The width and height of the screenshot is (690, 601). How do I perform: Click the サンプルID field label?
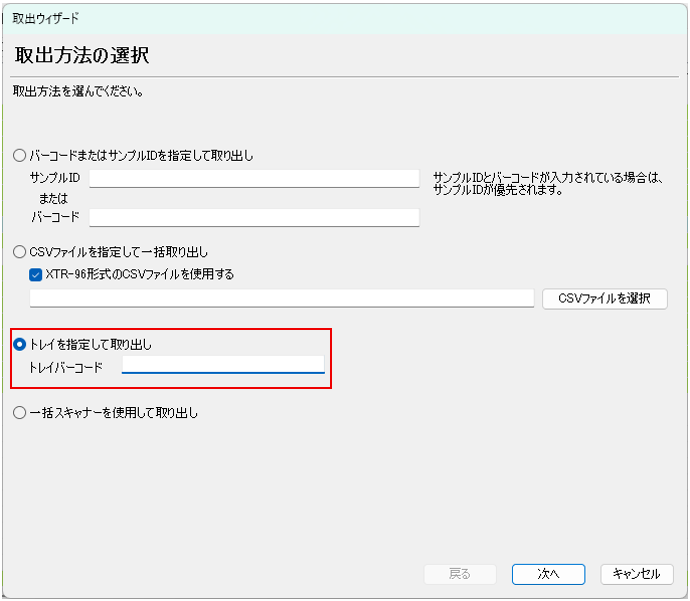[55, 178]
